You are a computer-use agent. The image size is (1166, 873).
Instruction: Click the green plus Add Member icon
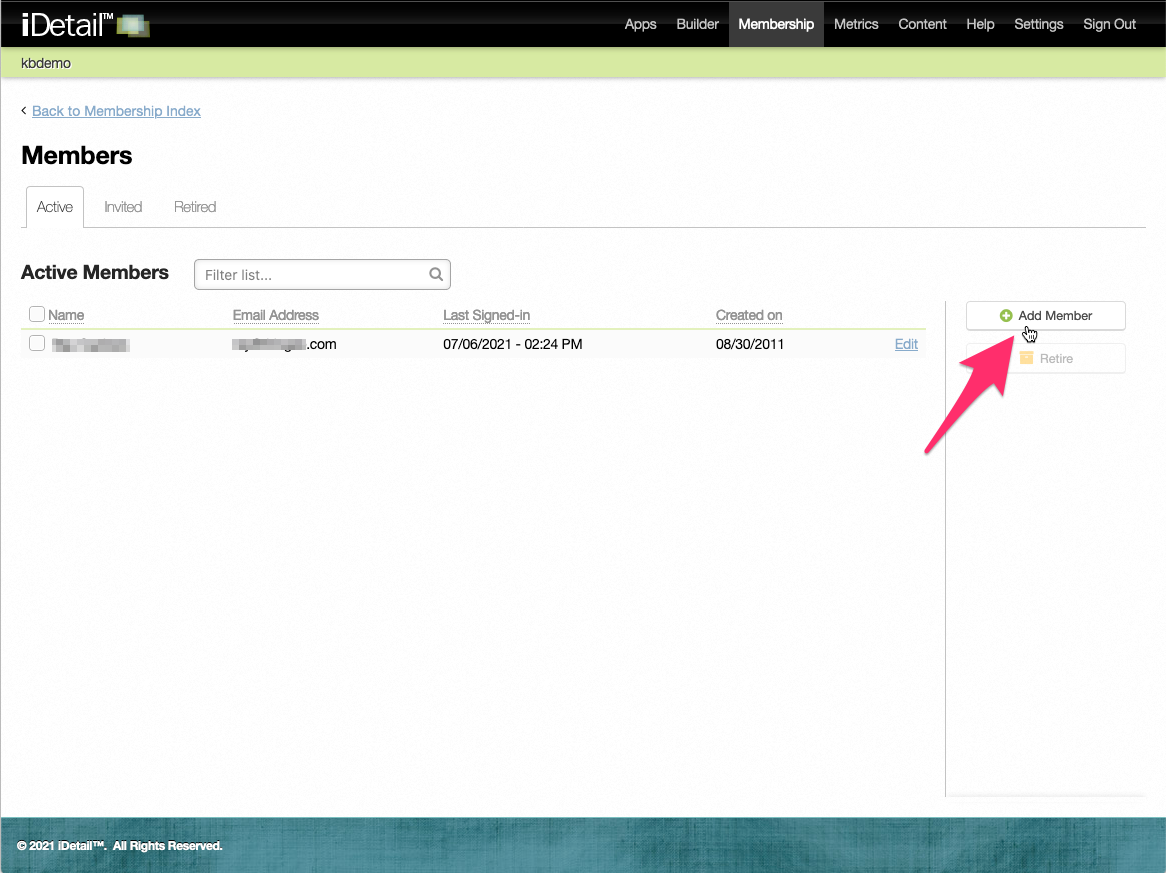[1006, 316]
